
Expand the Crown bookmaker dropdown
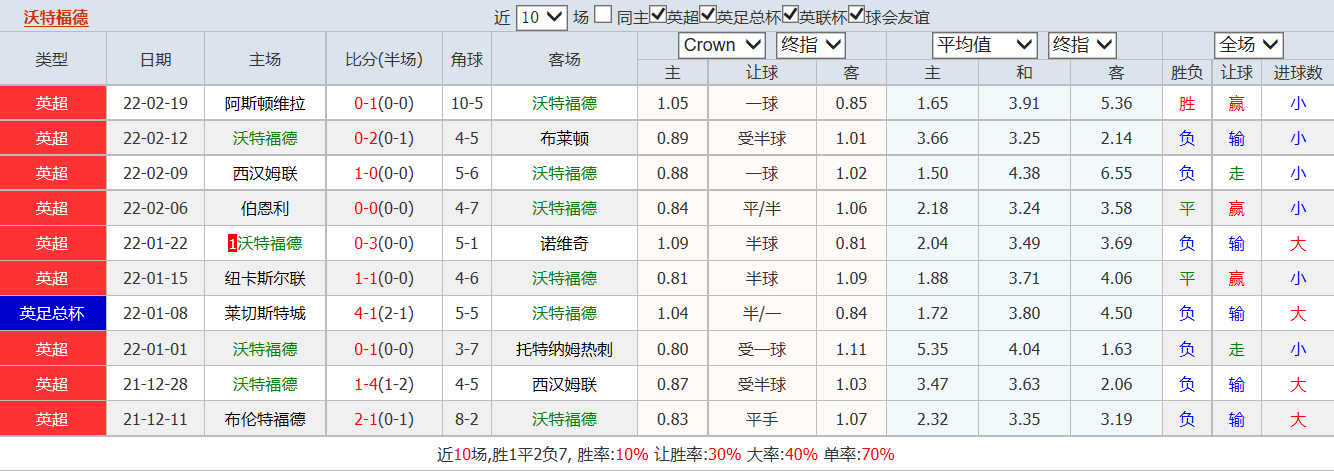[x=722, y=45]
